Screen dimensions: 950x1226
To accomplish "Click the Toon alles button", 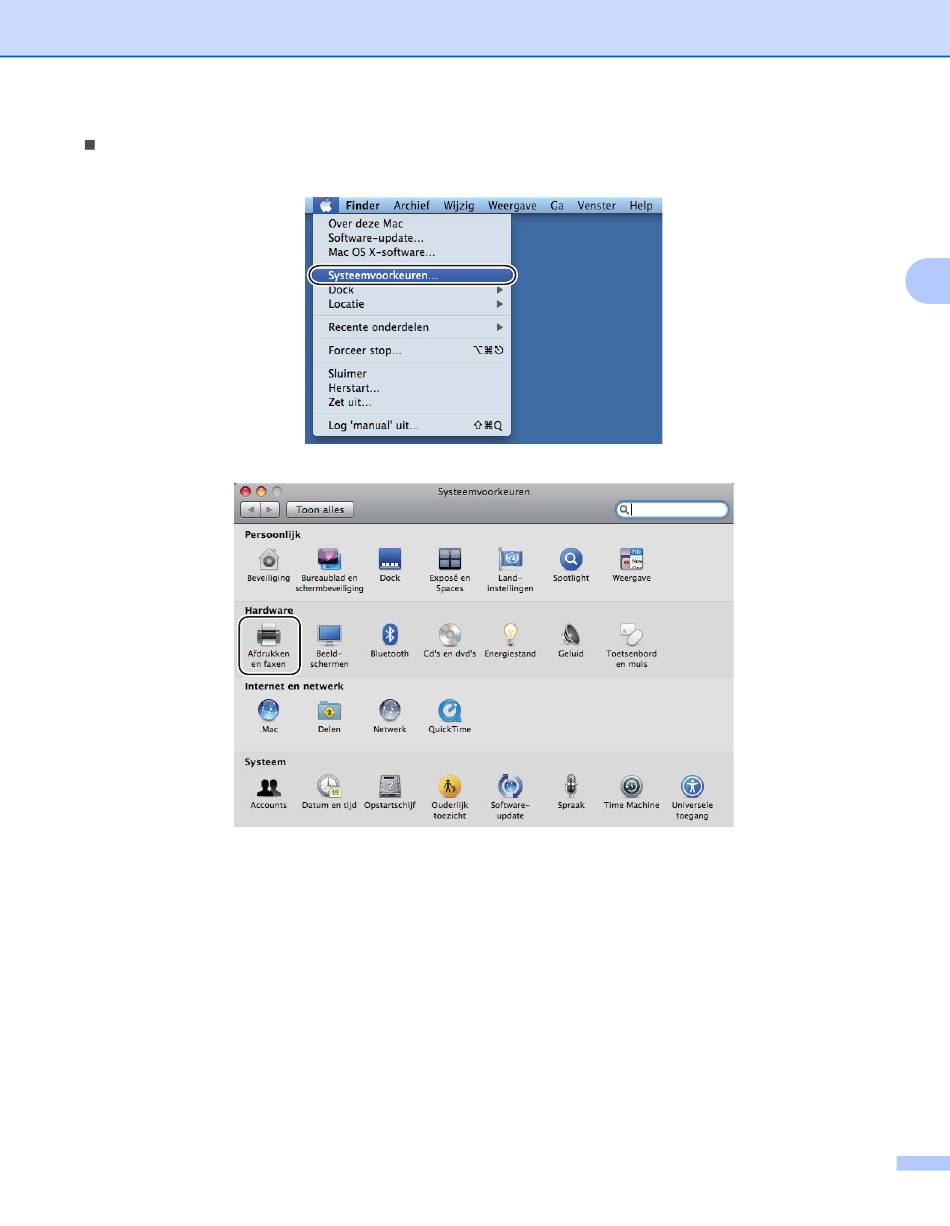I will tap(320, 510).
